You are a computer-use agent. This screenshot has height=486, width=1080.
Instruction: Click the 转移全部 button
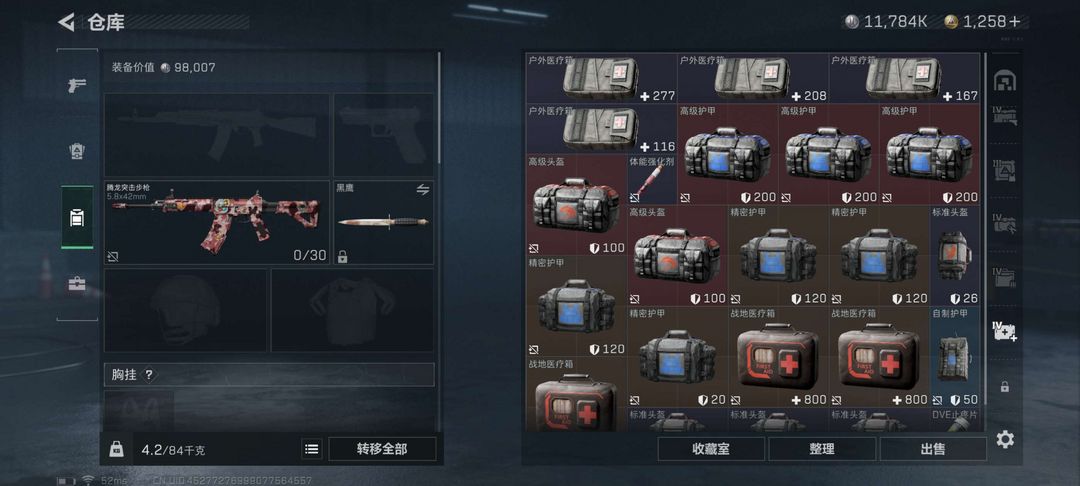point(382,449)
